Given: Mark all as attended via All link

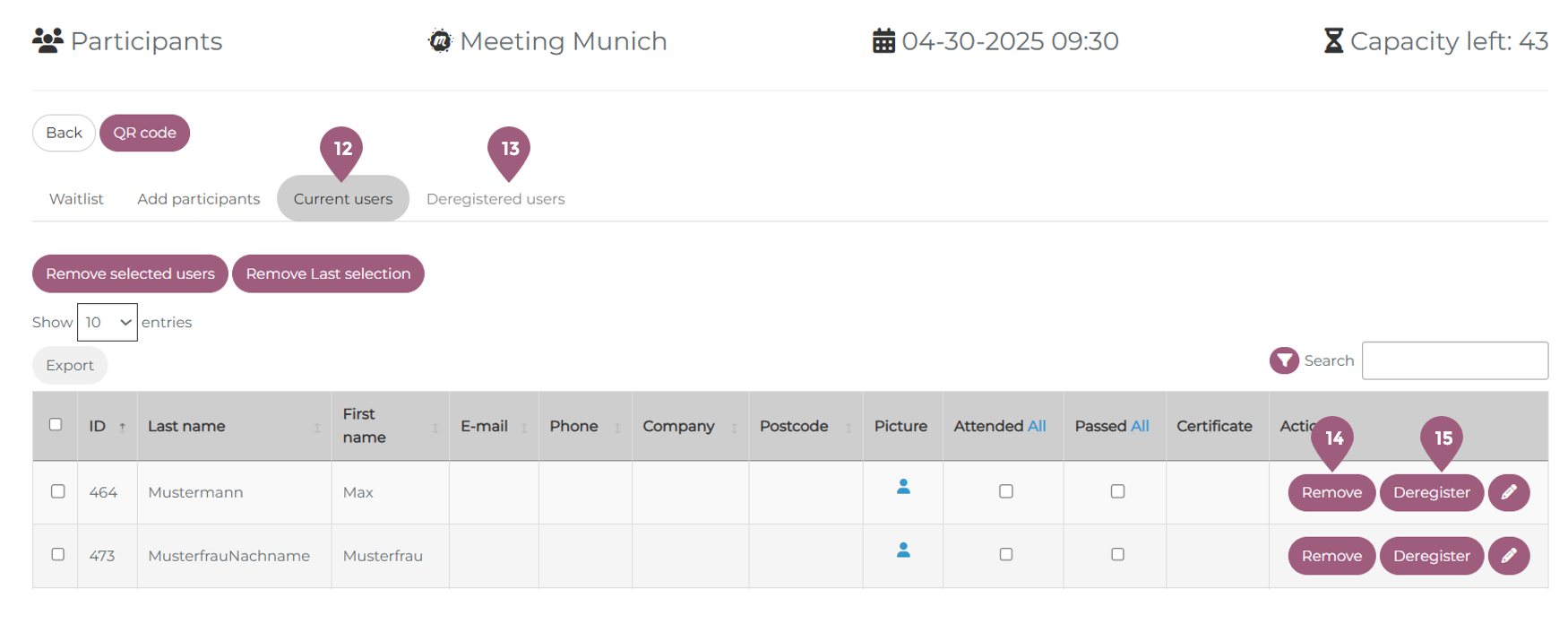Looking at the screenshot, I should 1037,426.
